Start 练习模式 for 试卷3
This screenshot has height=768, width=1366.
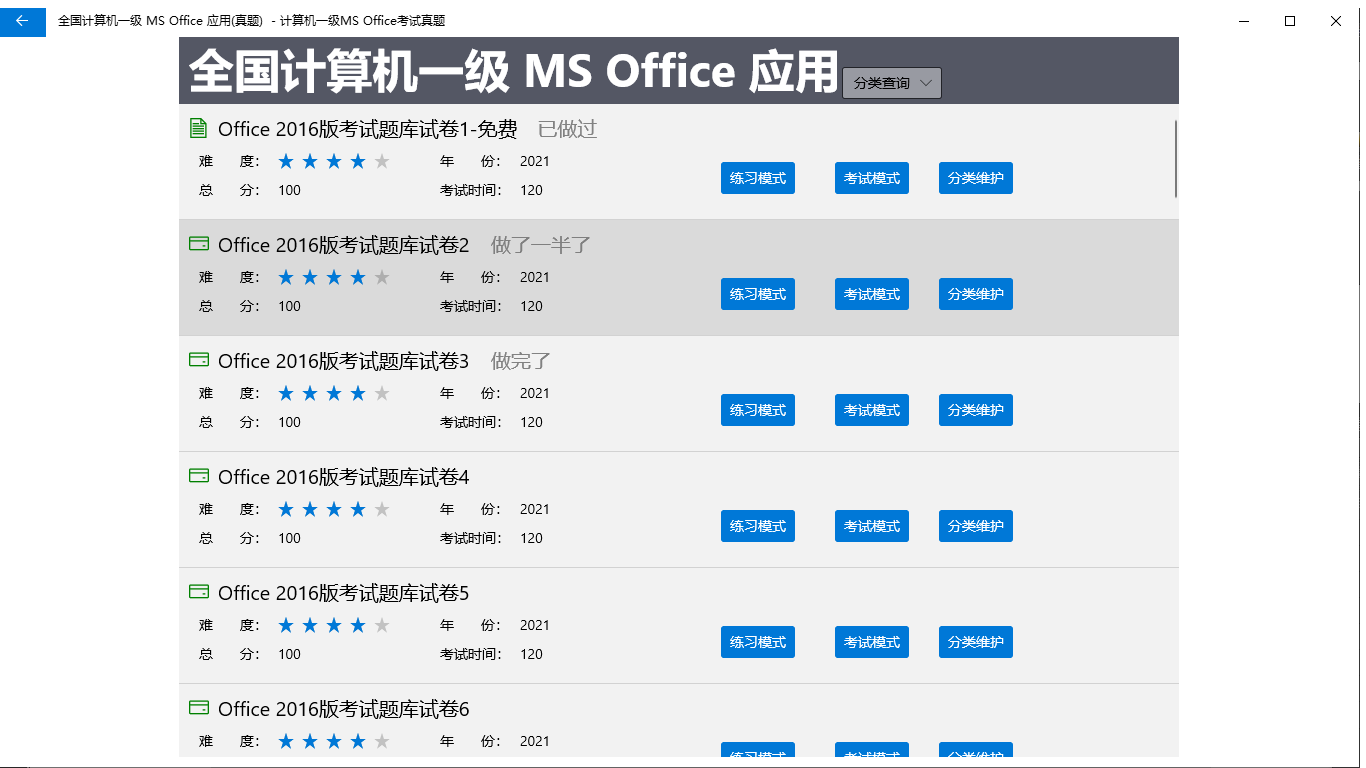(x=758, y=410)
